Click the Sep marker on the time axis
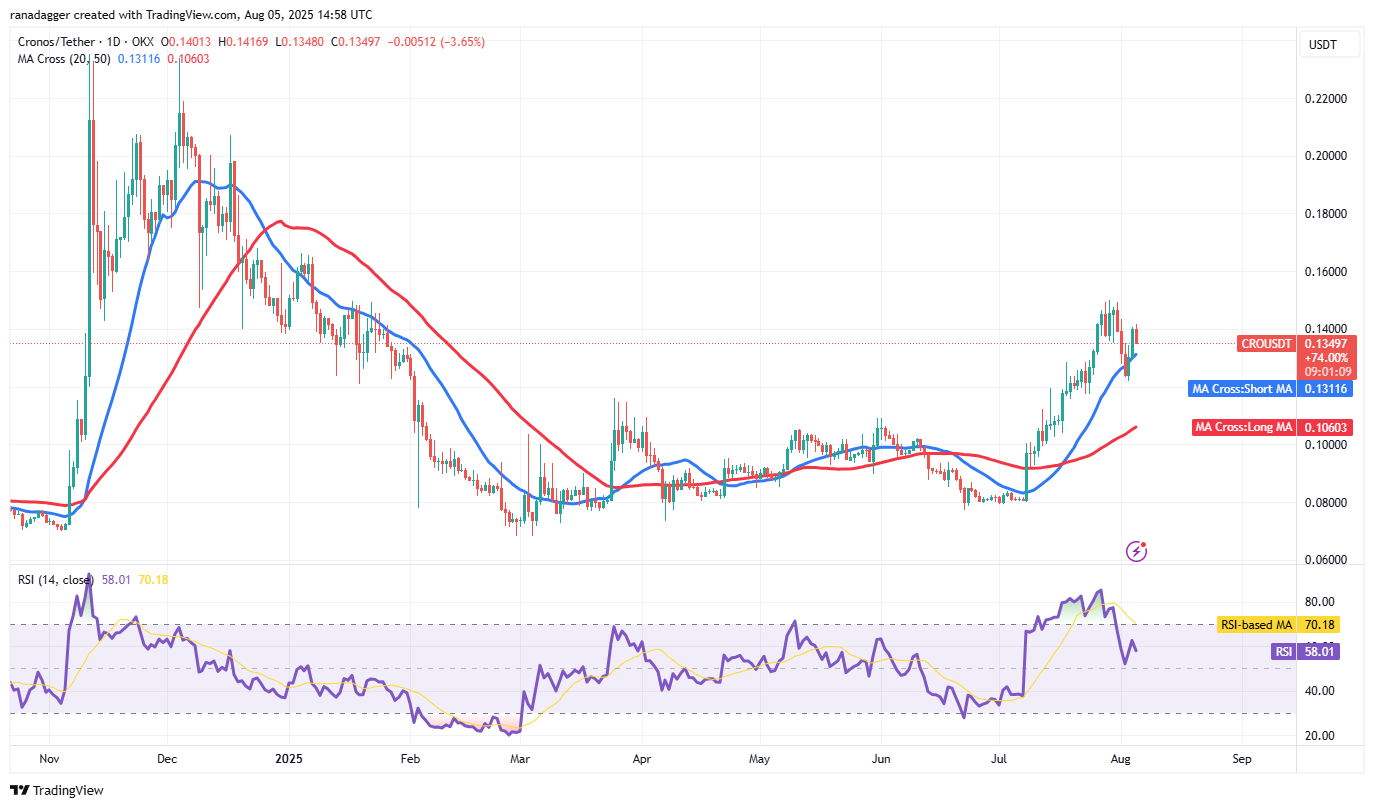The image size is (1374, 808). click(x=1241, y=758)
